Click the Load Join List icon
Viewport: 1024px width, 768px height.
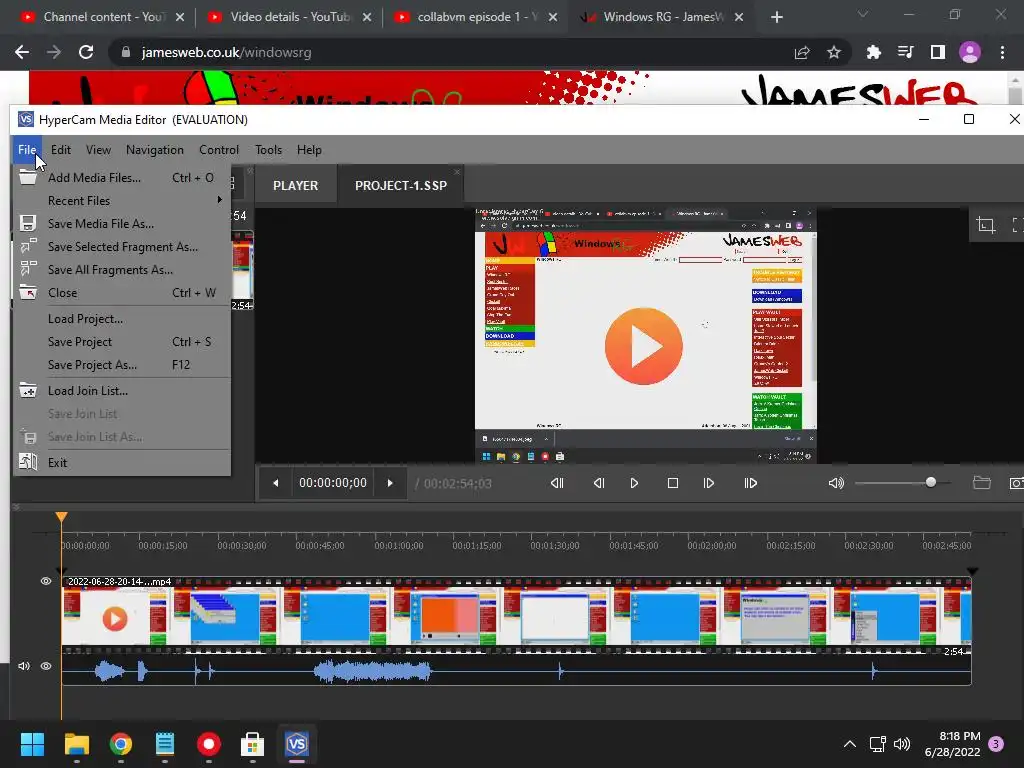coord(28,390)
